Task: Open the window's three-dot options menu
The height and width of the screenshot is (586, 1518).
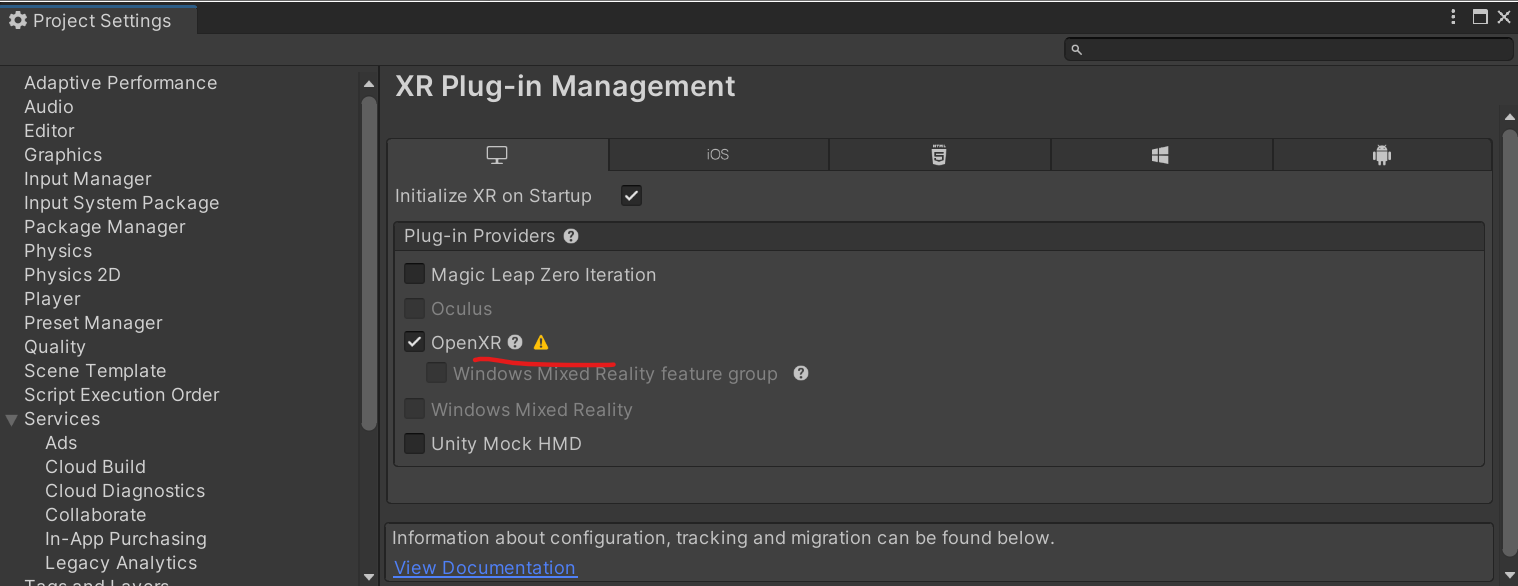Action: (1454, 17)
